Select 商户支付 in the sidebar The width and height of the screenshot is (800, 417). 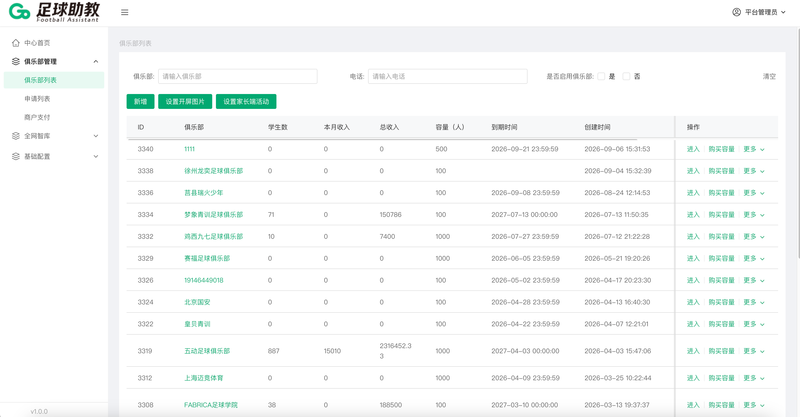[x=37, y=117]
